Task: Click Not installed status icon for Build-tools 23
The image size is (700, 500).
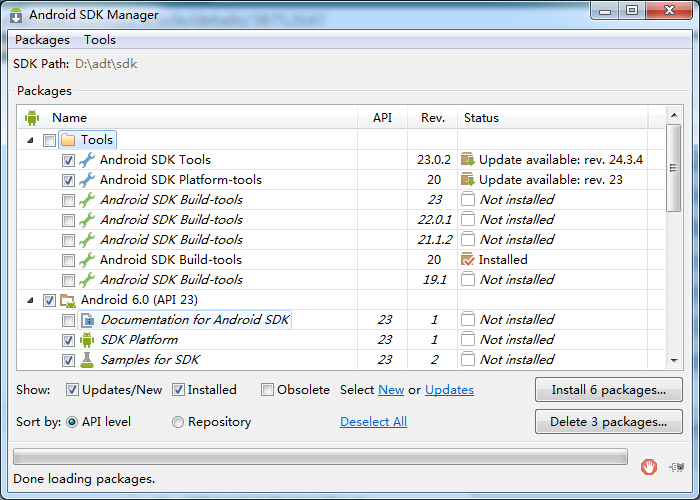Action: pos(468,199)
